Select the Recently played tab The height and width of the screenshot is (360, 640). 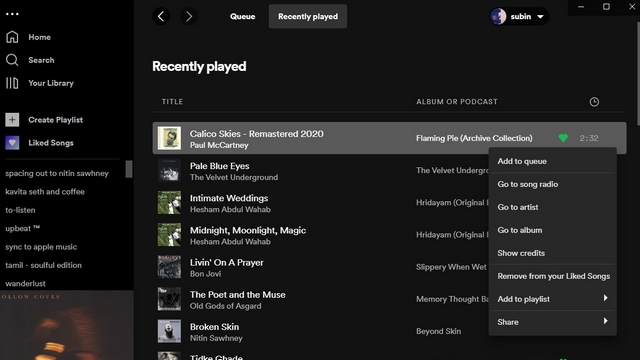pos(308,16)
